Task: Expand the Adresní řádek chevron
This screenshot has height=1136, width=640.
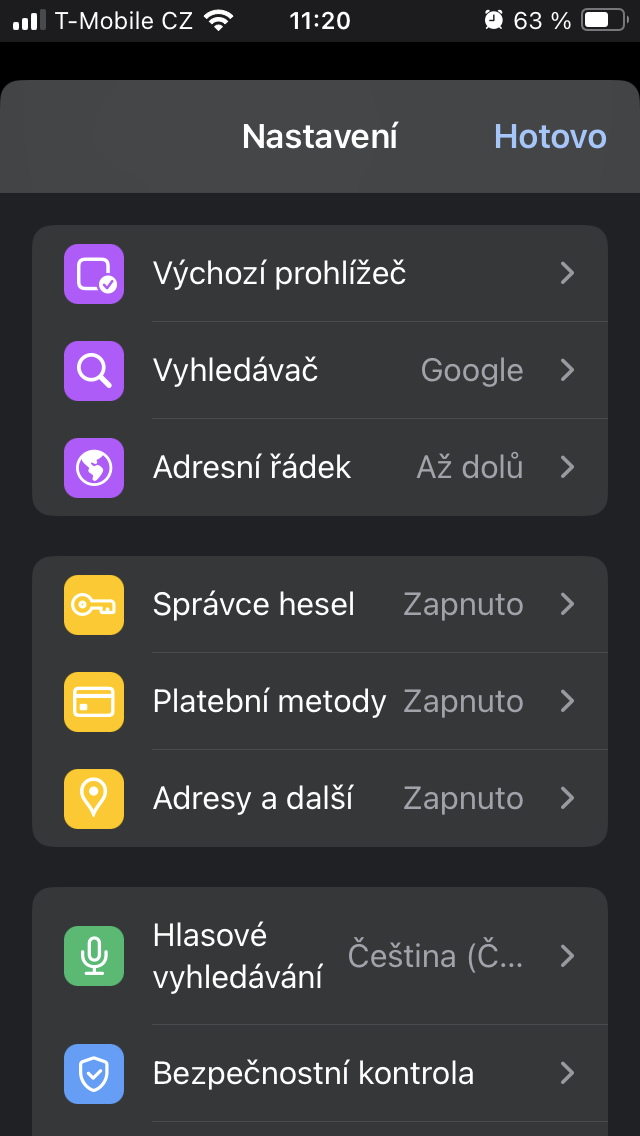Action: pos(567,467)
